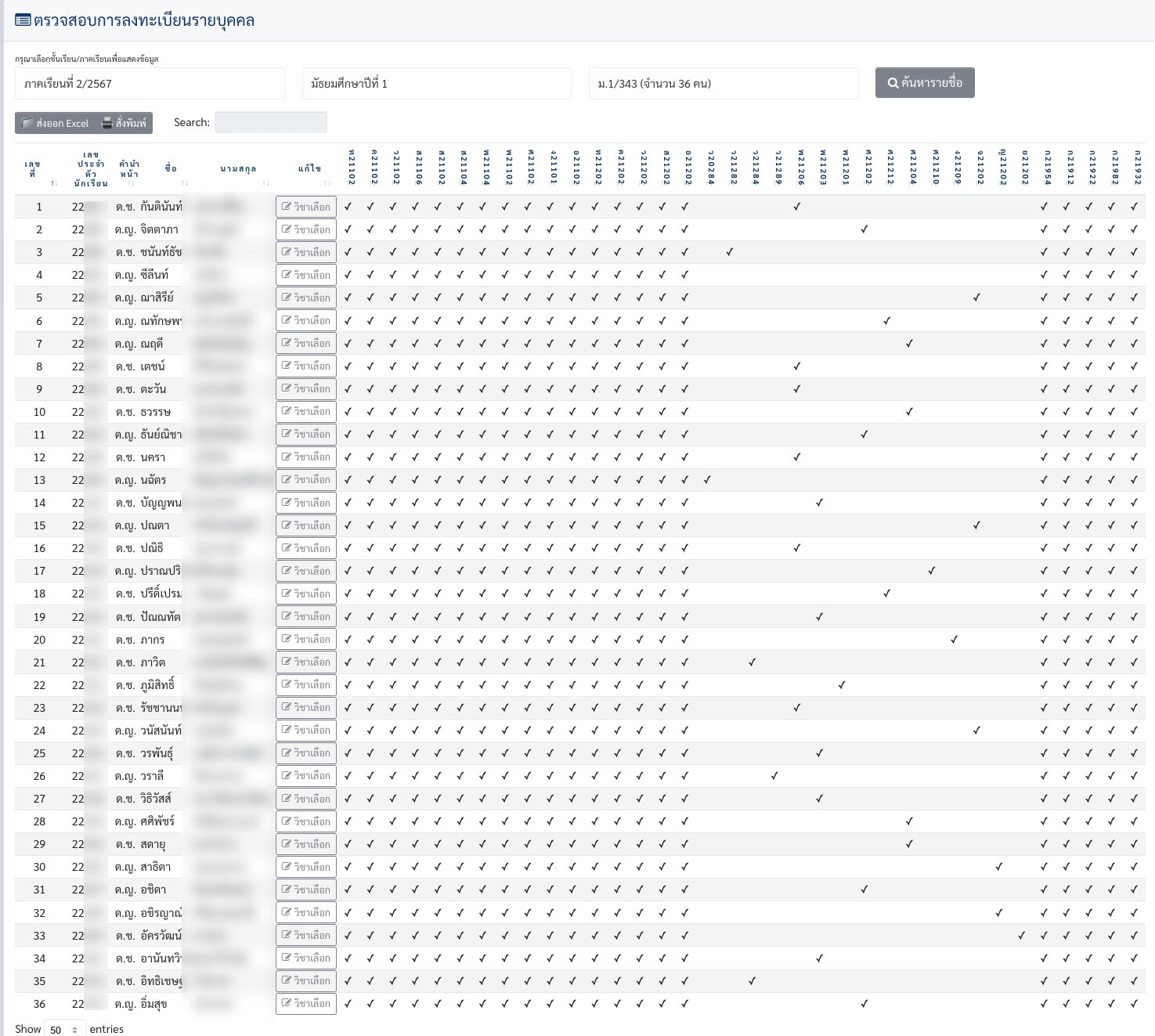Edit วิชาเลือก for row 8 เตชน์

(x=306, y=366)
